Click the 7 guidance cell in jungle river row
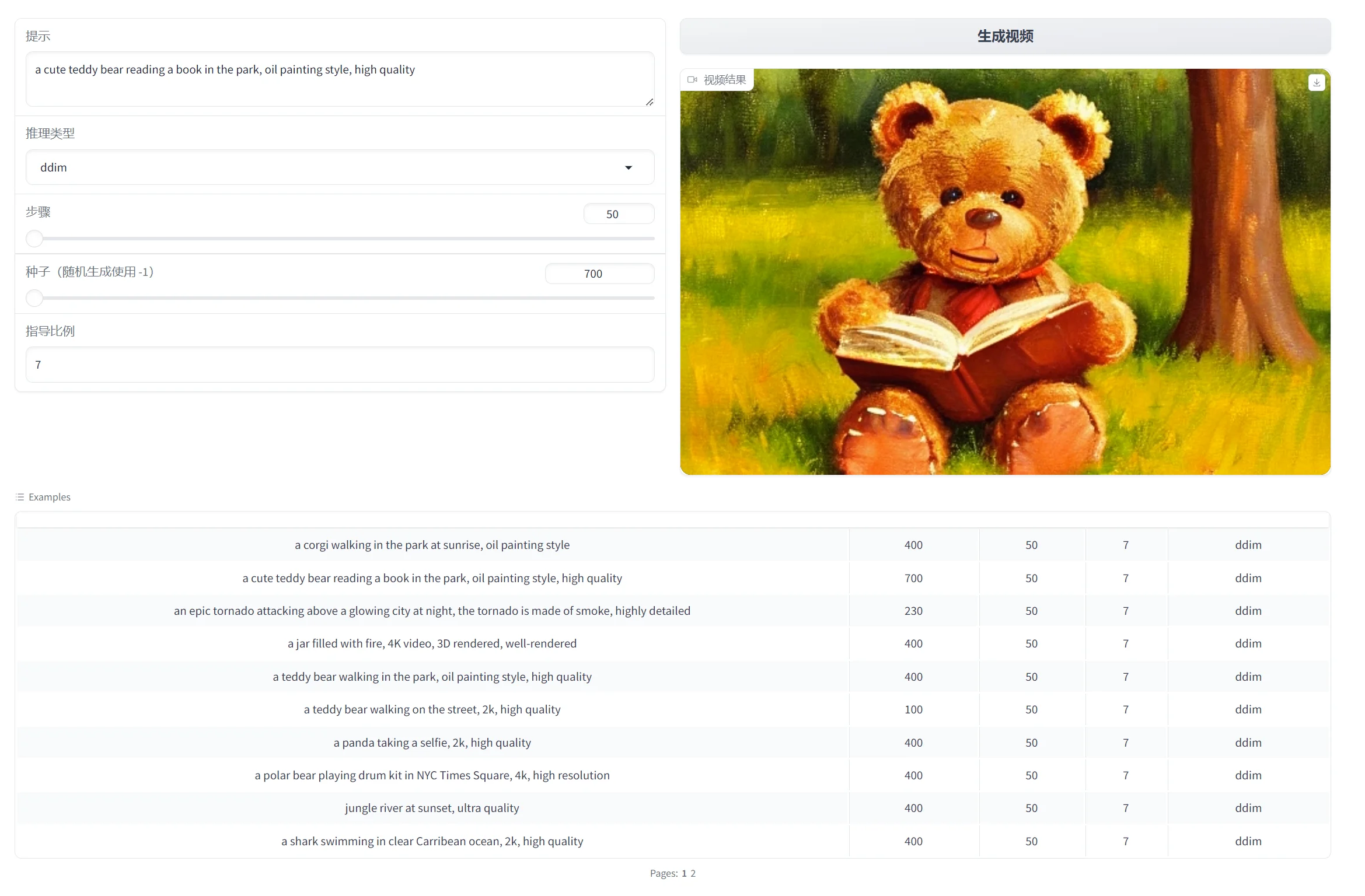The image size is (1365, 896). [x=1126, y=808]
